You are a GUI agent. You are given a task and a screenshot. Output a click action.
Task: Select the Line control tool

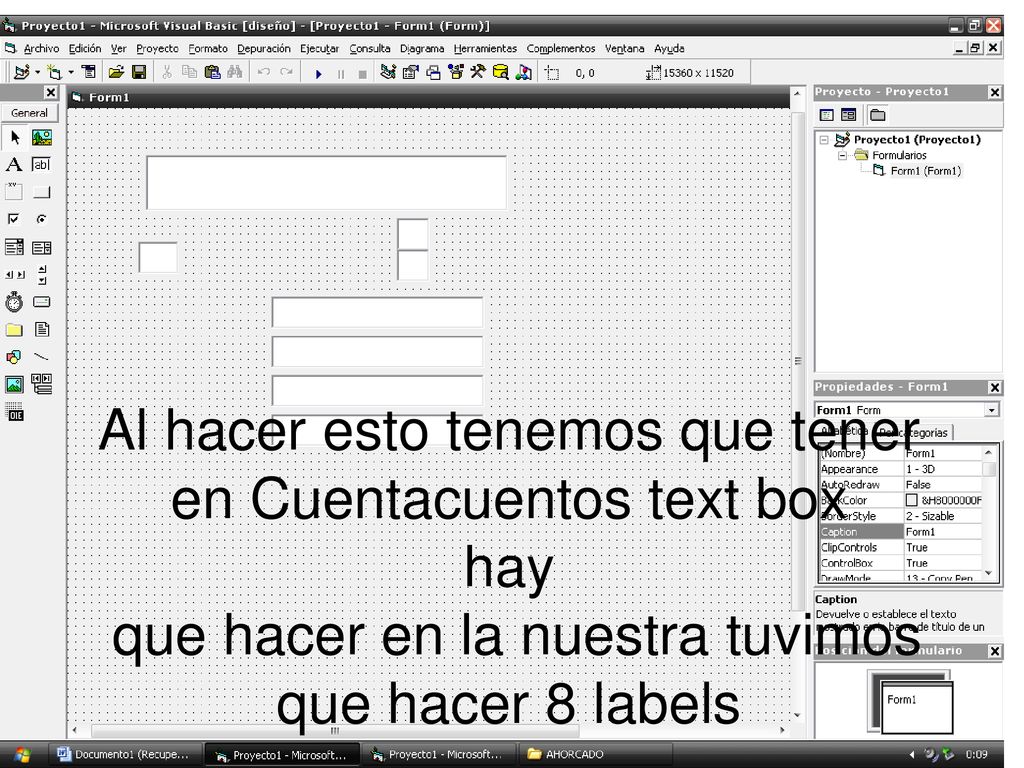click(42, 357)
